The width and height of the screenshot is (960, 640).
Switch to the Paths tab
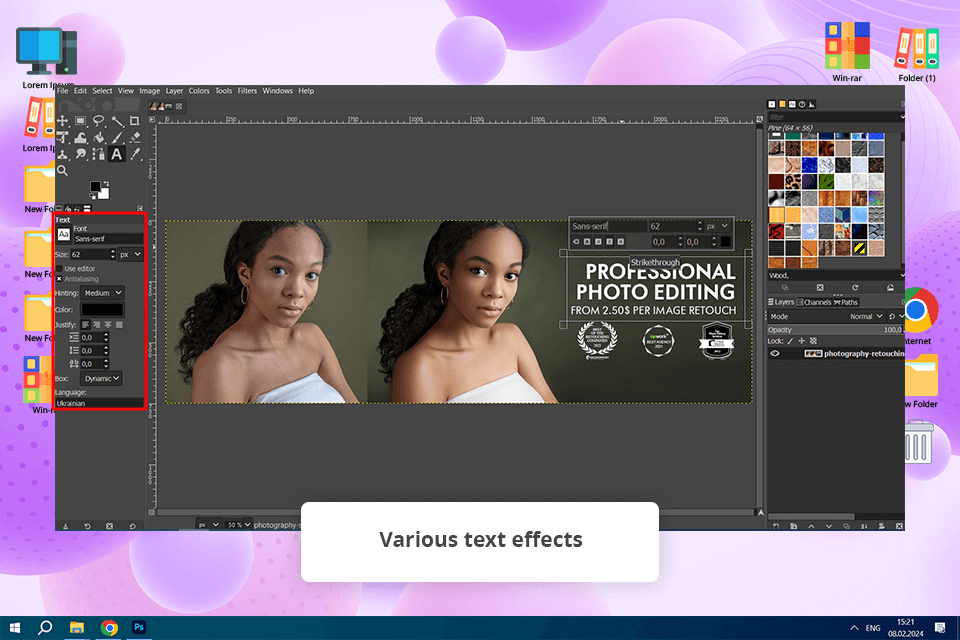[x=846, y=302]
